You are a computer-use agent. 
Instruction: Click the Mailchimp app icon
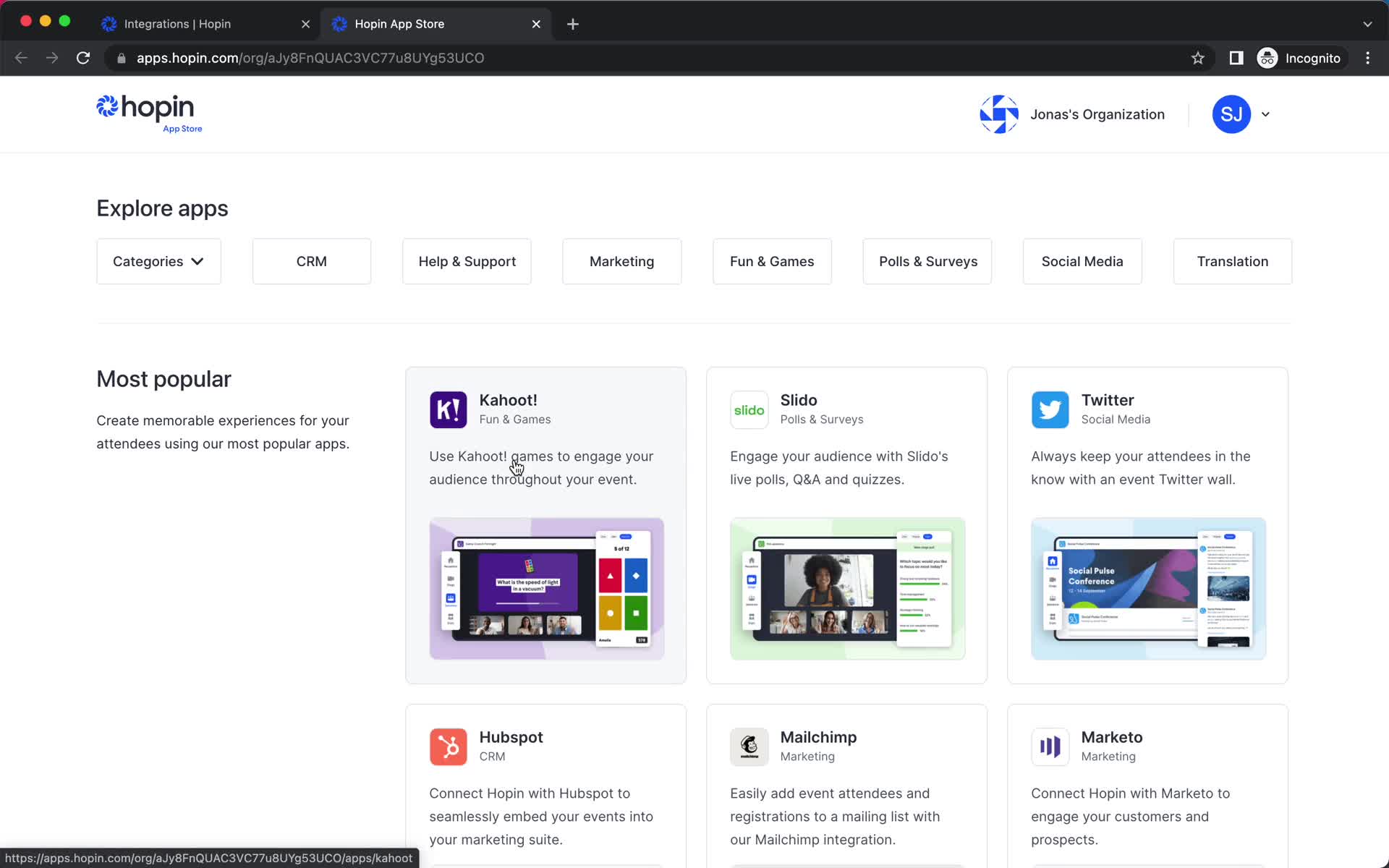(749, 746)
